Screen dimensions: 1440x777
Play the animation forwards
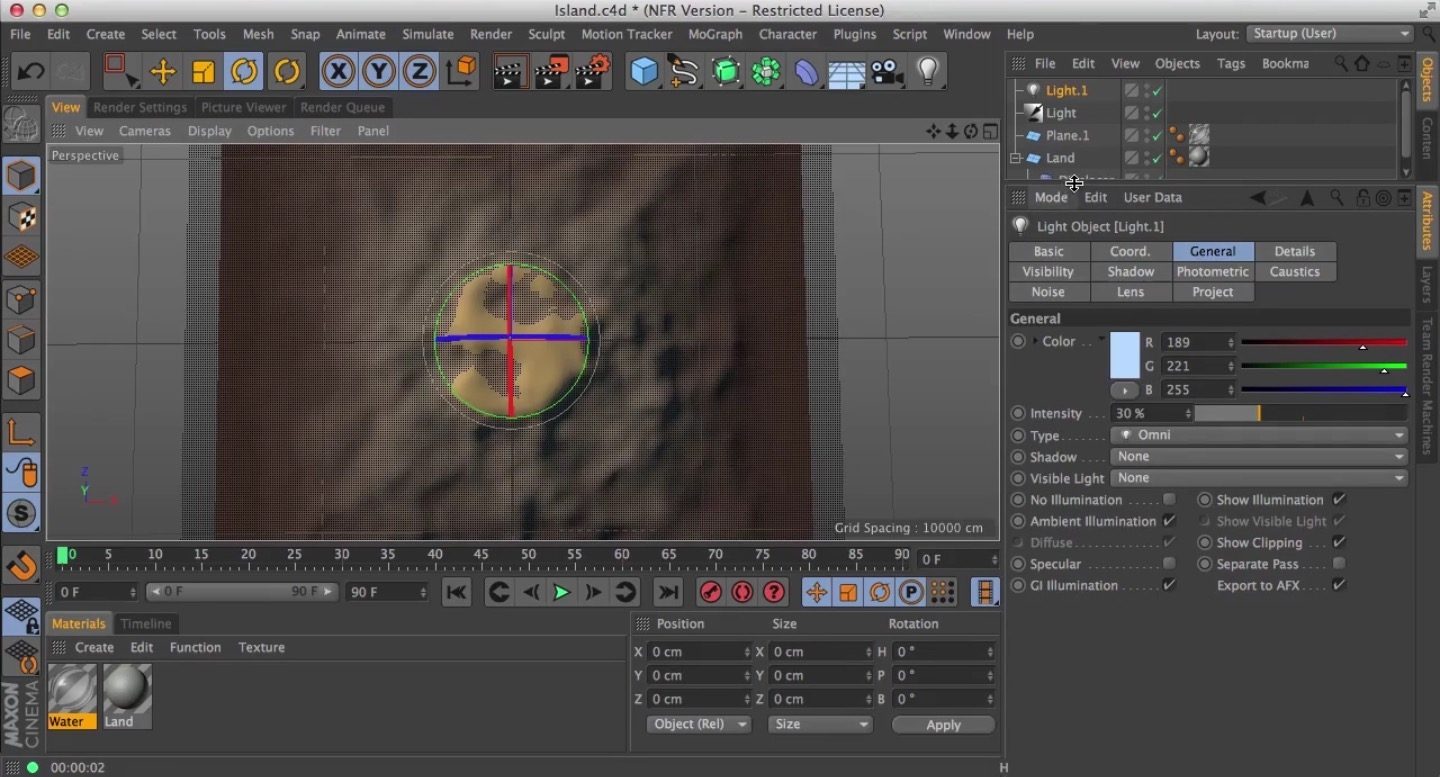coord(562,592)
